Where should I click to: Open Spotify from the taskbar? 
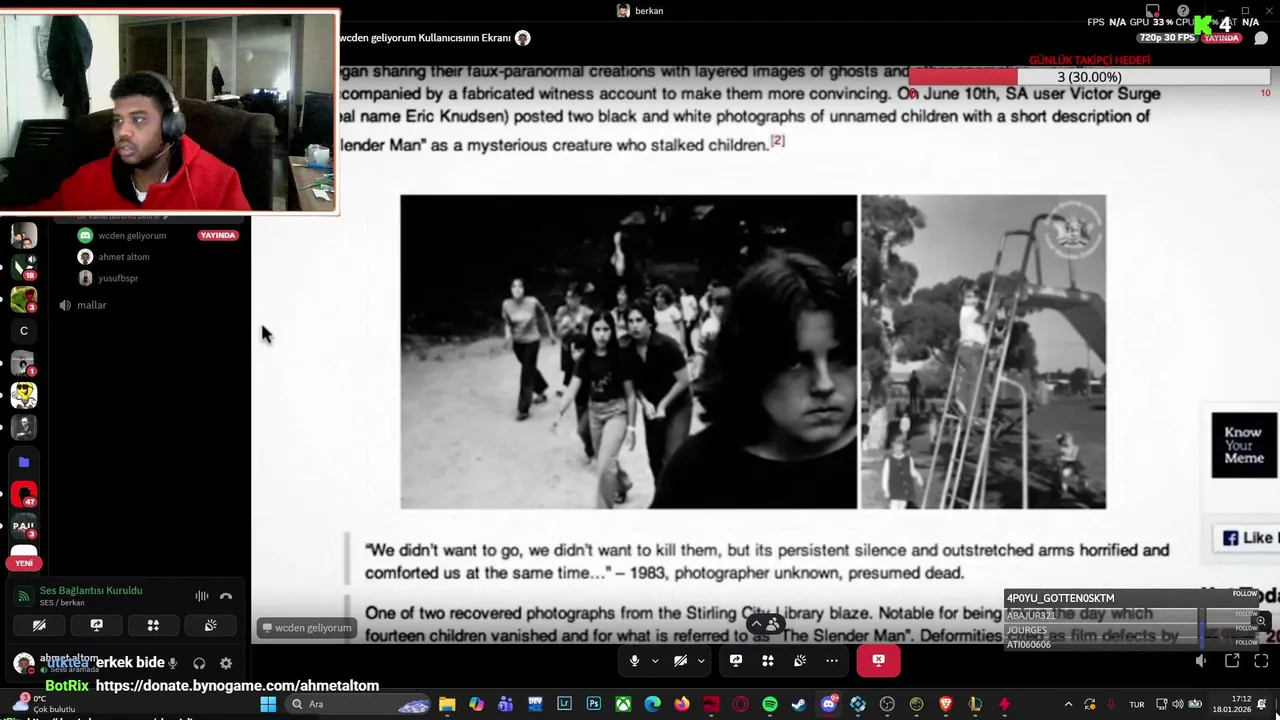(x=769, y=704)
